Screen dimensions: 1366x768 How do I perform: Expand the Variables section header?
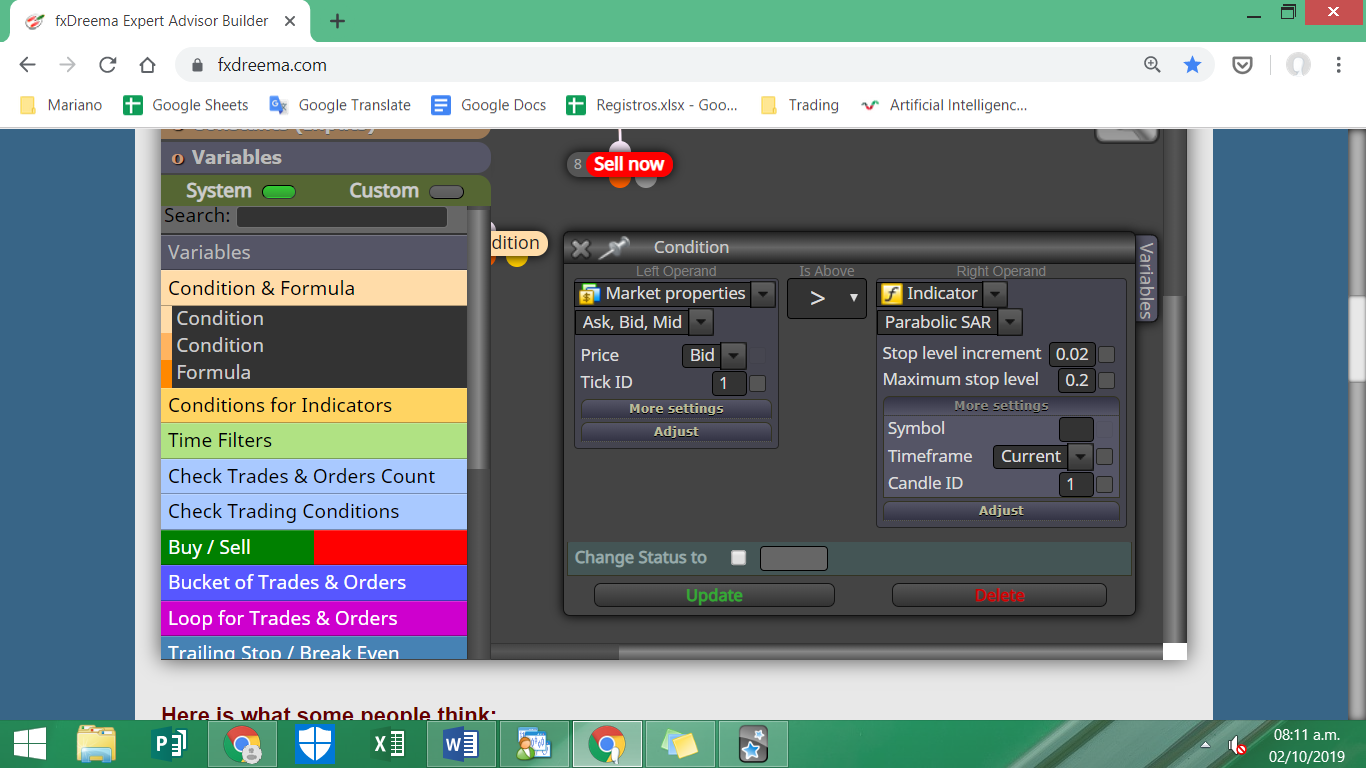(326, 158)
